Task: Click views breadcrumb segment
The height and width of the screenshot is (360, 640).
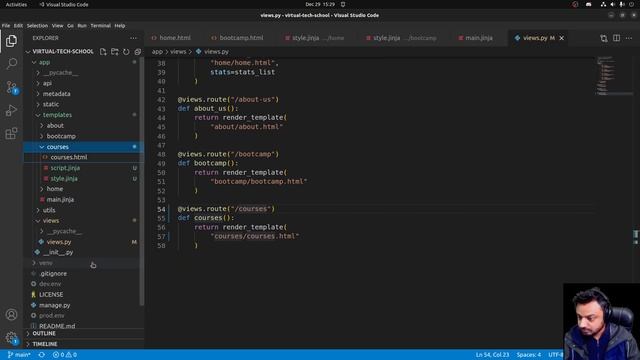Action: pyautogui.click(x=178, y=52)
